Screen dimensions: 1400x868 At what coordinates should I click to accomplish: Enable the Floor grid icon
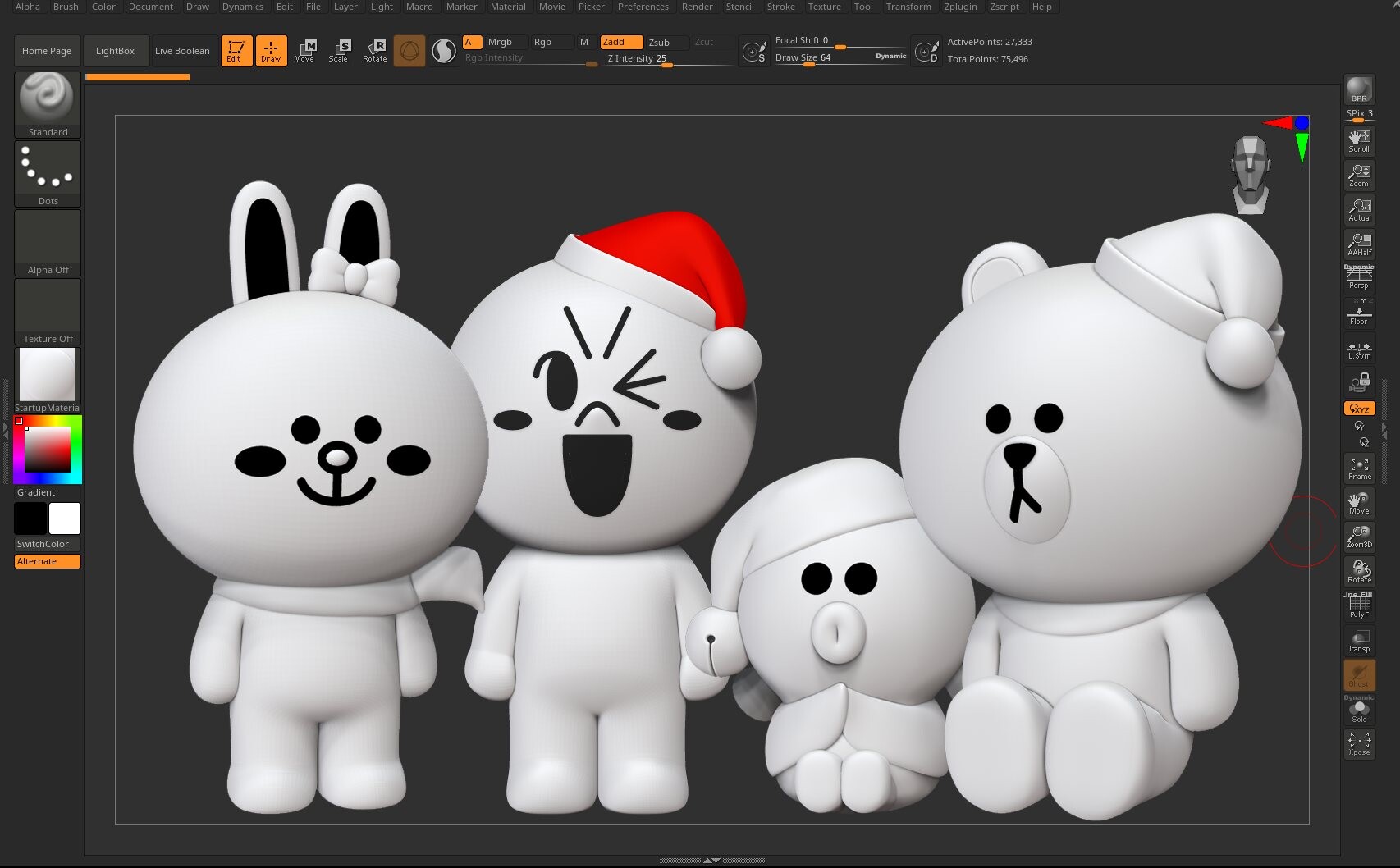pyautogui.click(x=1358, y=313)
